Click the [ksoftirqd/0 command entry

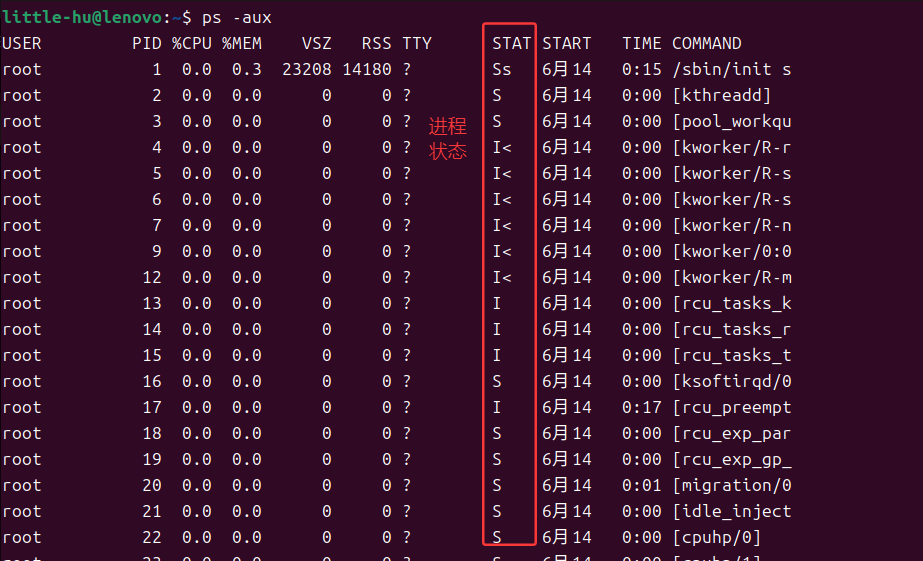[732, 381]
